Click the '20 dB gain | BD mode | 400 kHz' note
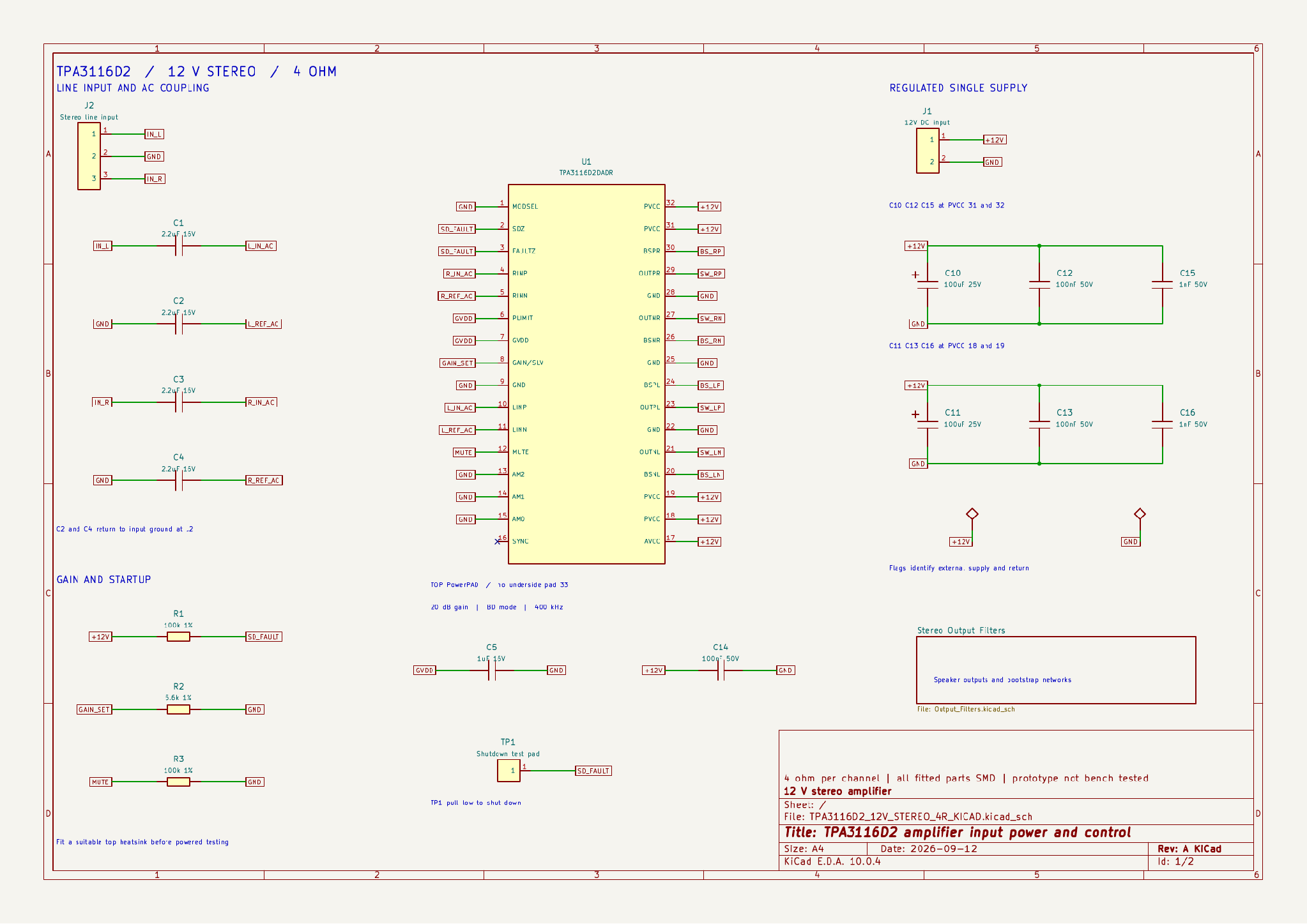Image resolution: width=1307 pixels, height=924 pixels. pyautogui.click(x=497, y=607)
